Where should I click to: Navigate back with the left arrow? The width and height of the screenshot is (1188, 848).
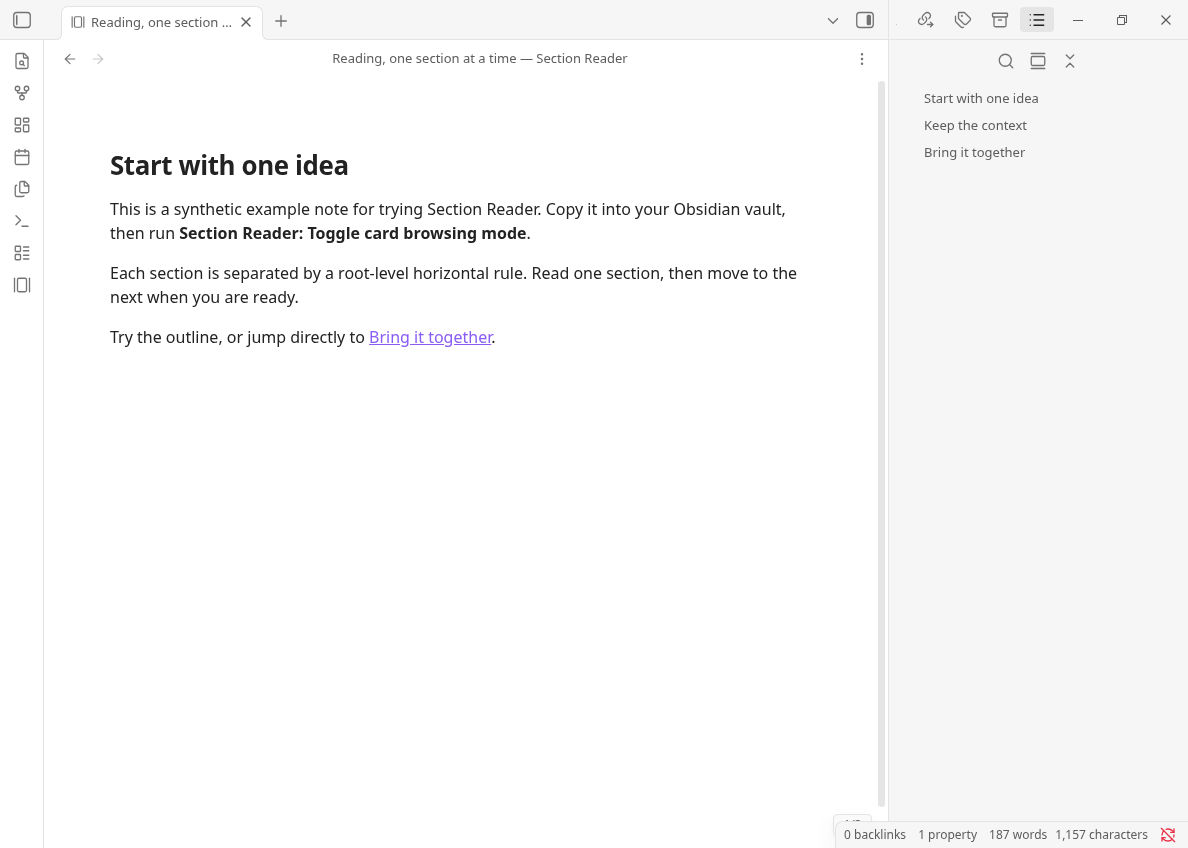[70, 59]
